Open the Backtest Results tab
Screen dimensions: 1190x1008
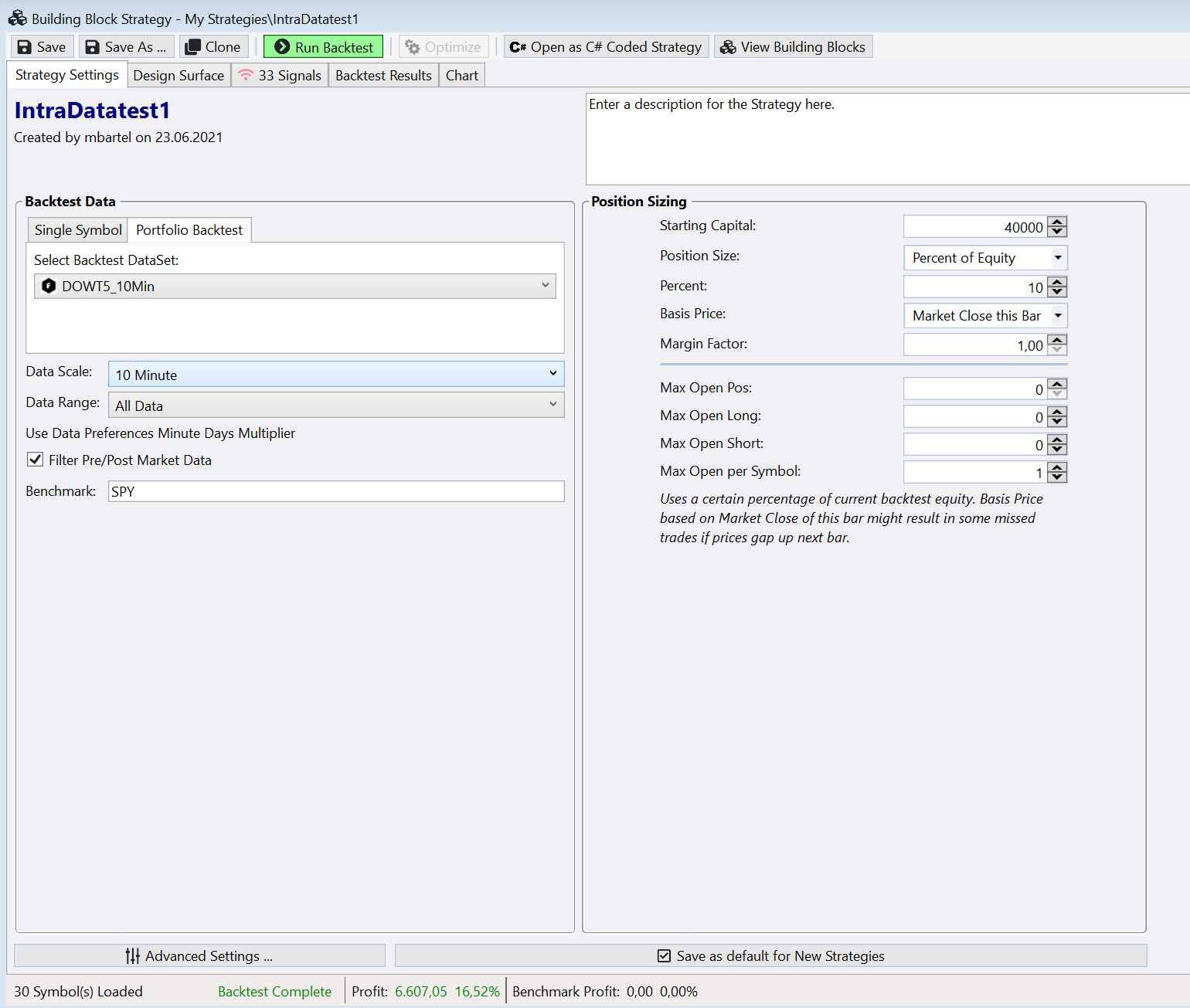pyautogui.click(x=383, y=75)
